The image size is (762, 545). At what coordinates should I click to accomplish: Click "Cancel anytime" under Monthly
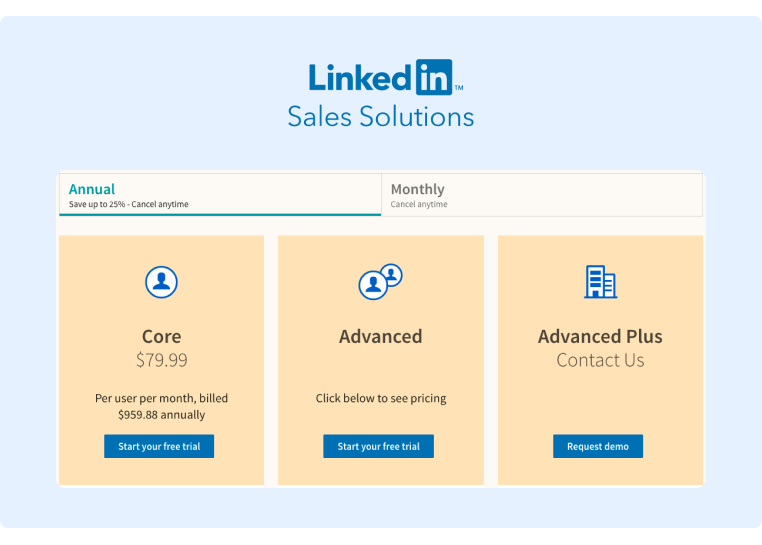point(419,205)
